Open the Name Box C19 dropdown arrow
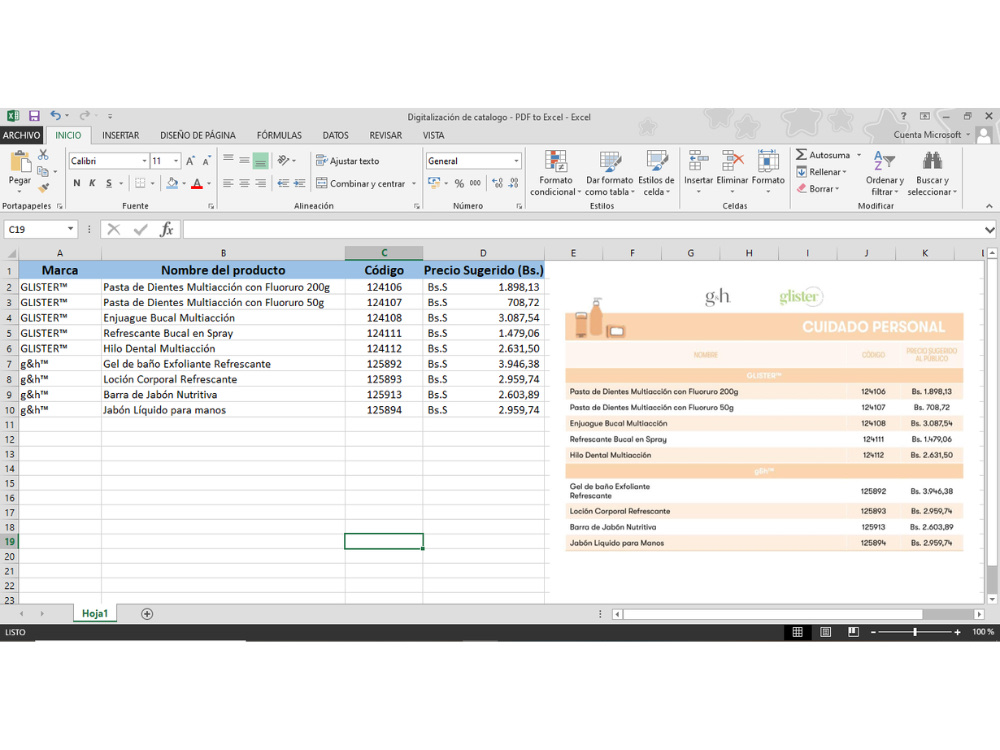Viewport: 1000px width, 750px height. click(x=70, y=230)
